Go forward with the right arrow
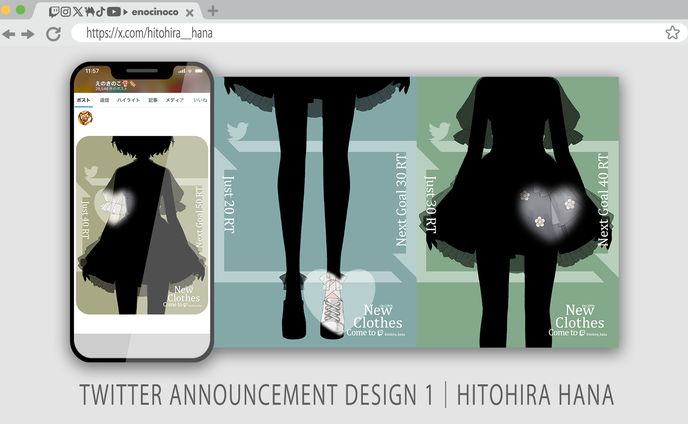 28,34
